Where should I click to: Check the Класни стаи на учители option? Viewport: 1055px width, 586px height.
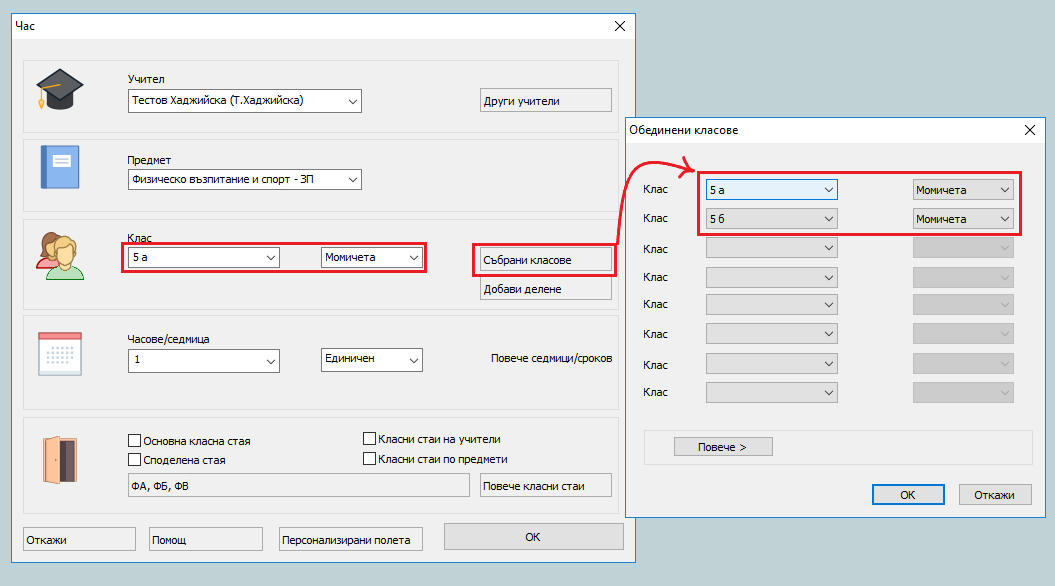370,439
